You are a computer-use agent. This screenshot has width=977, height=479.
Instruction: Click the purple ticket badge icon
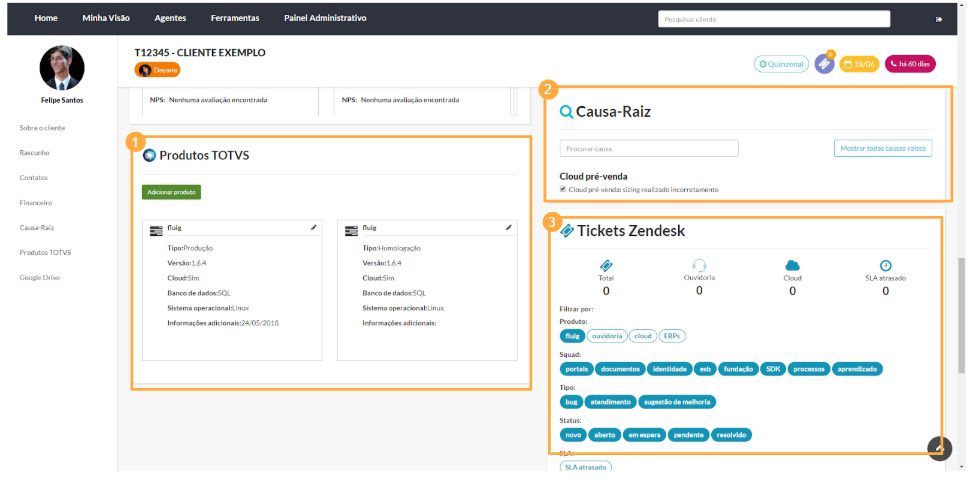coord(824,64)
